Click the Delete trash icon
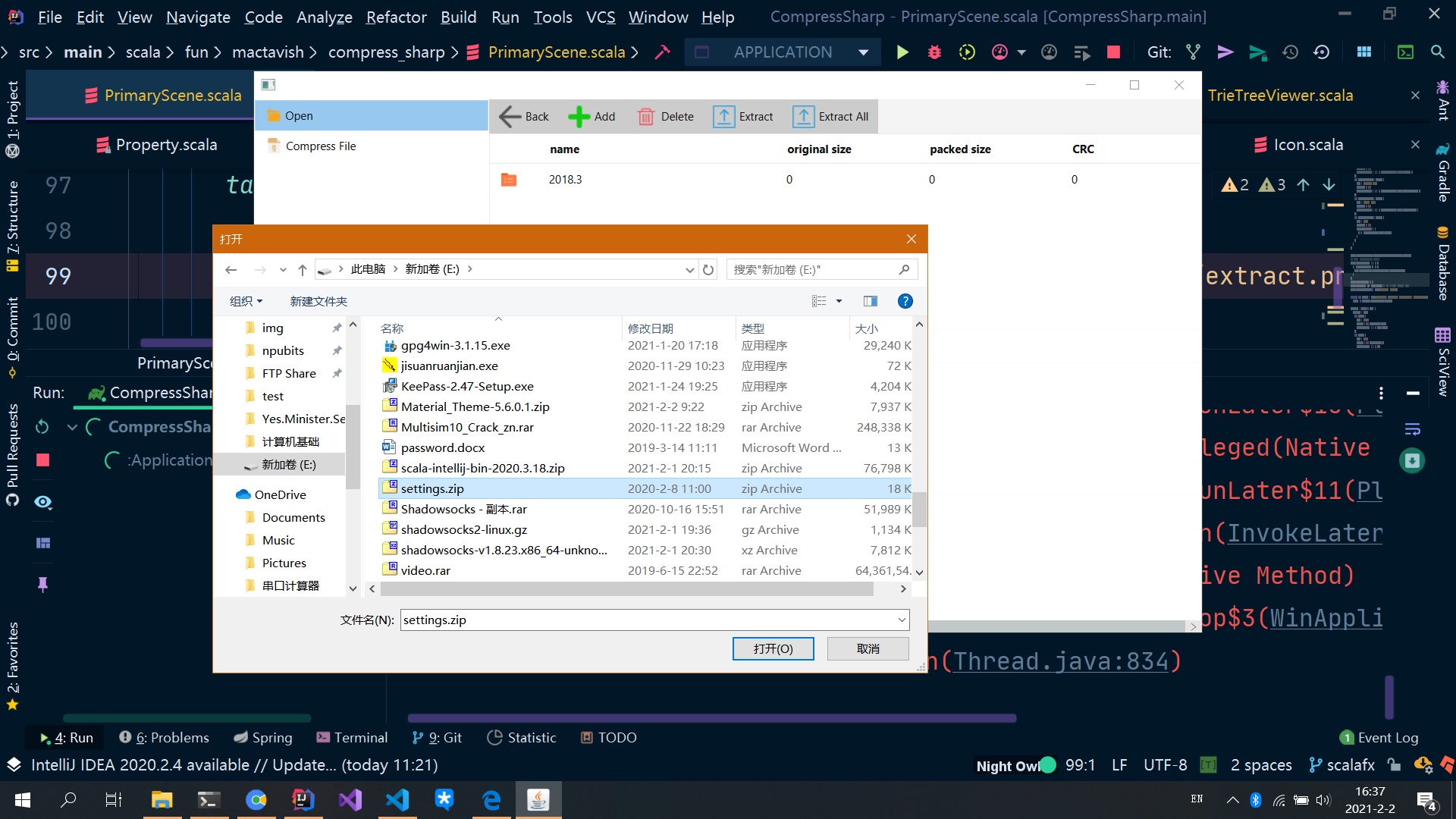 tap(646, 117)
